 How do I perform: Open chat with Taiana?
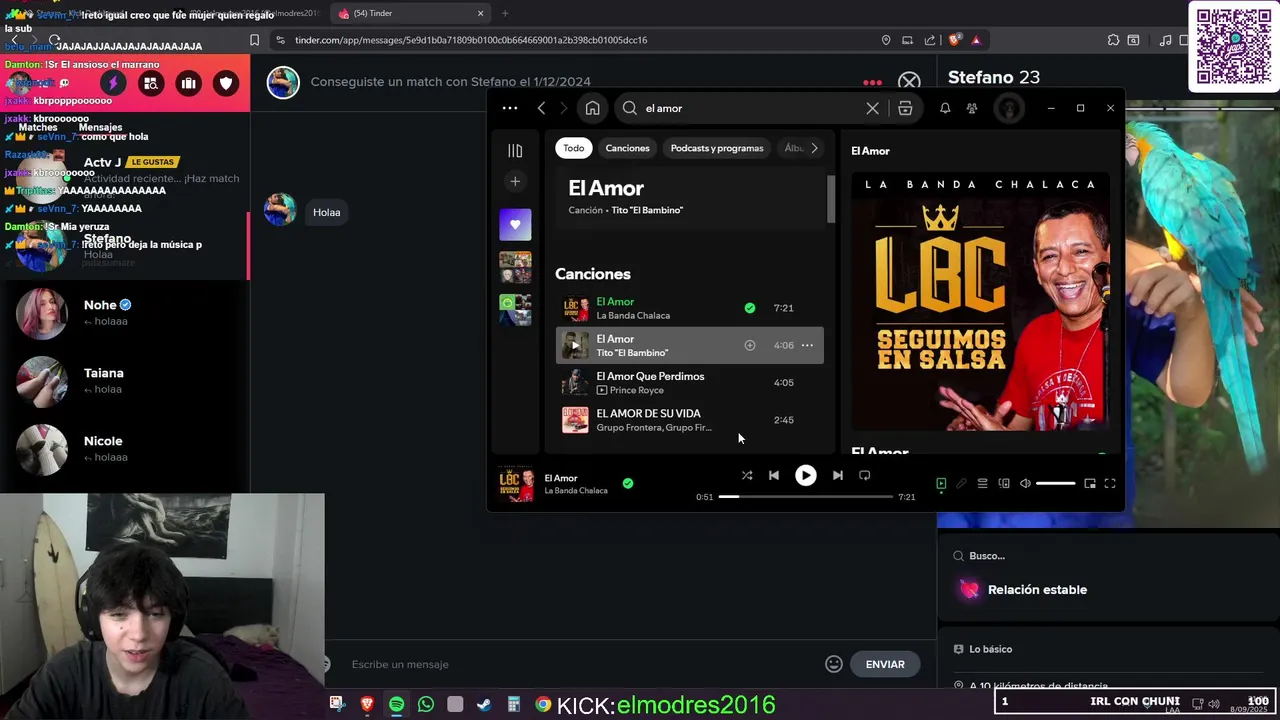[125, 381]
